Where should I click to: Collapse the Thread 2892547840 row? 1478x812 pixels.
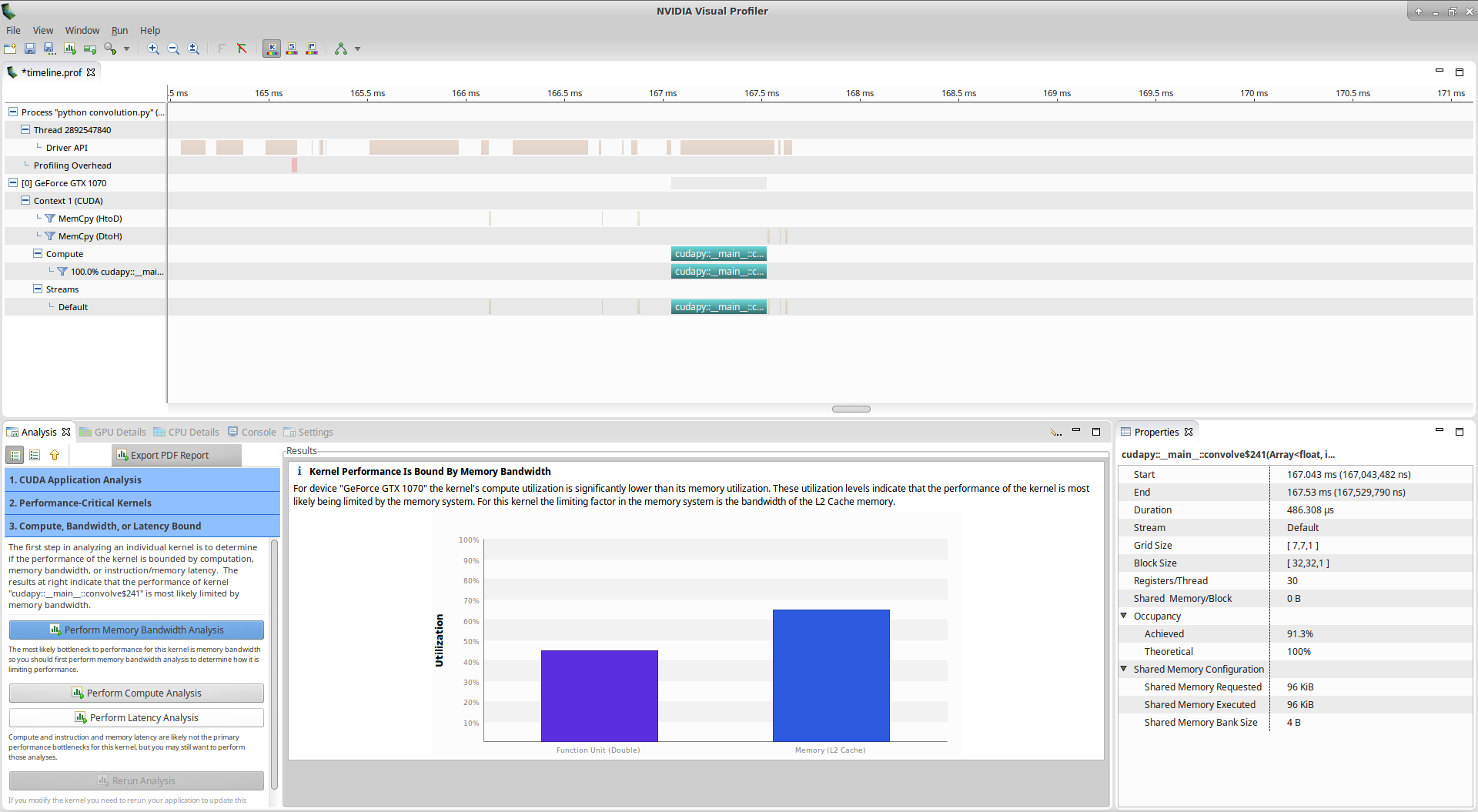tap(25, 129)
